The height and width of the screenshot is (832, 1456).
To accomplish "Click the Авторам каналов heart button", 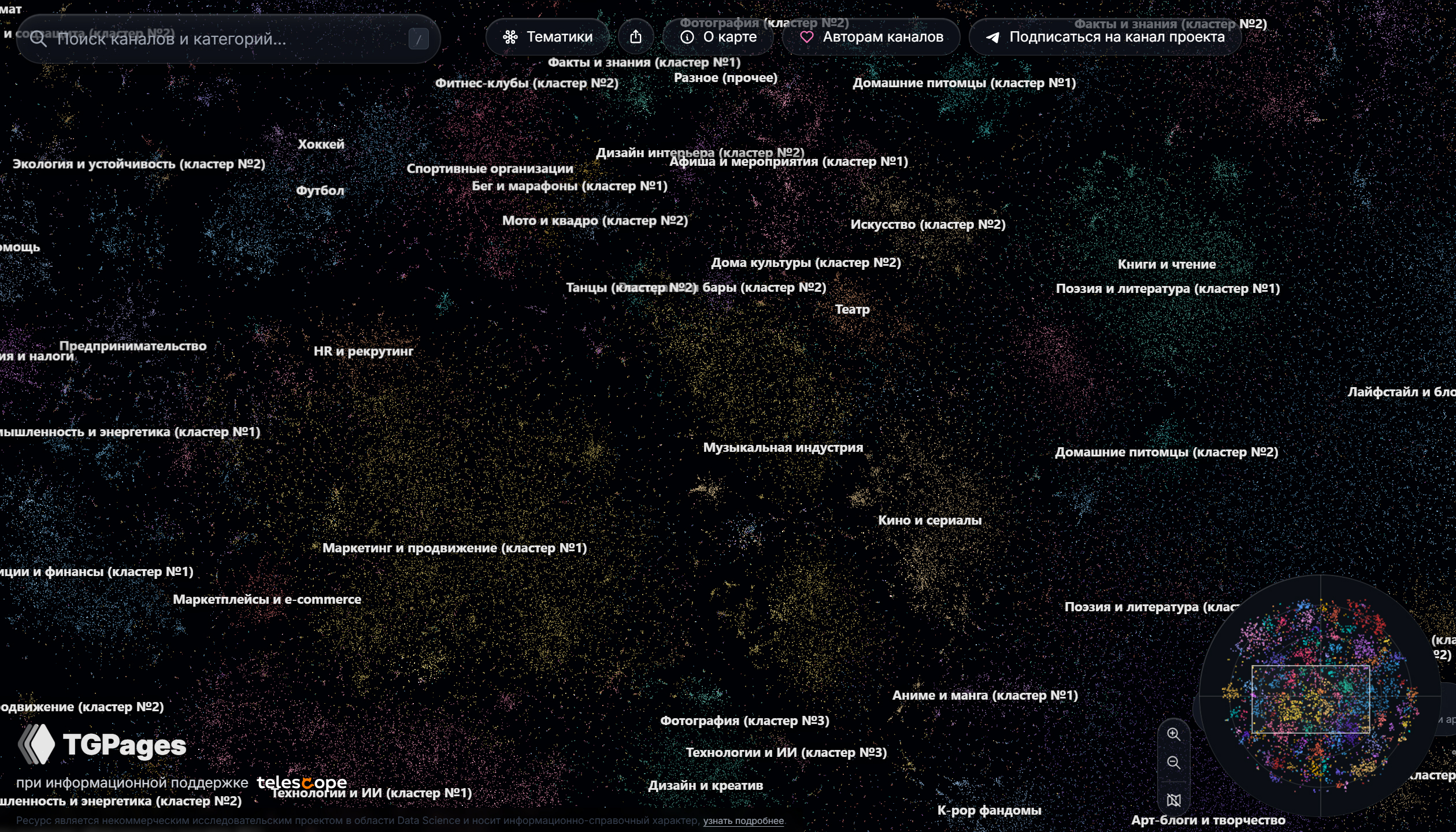I will pyautogui.click(x=871, y=37).
